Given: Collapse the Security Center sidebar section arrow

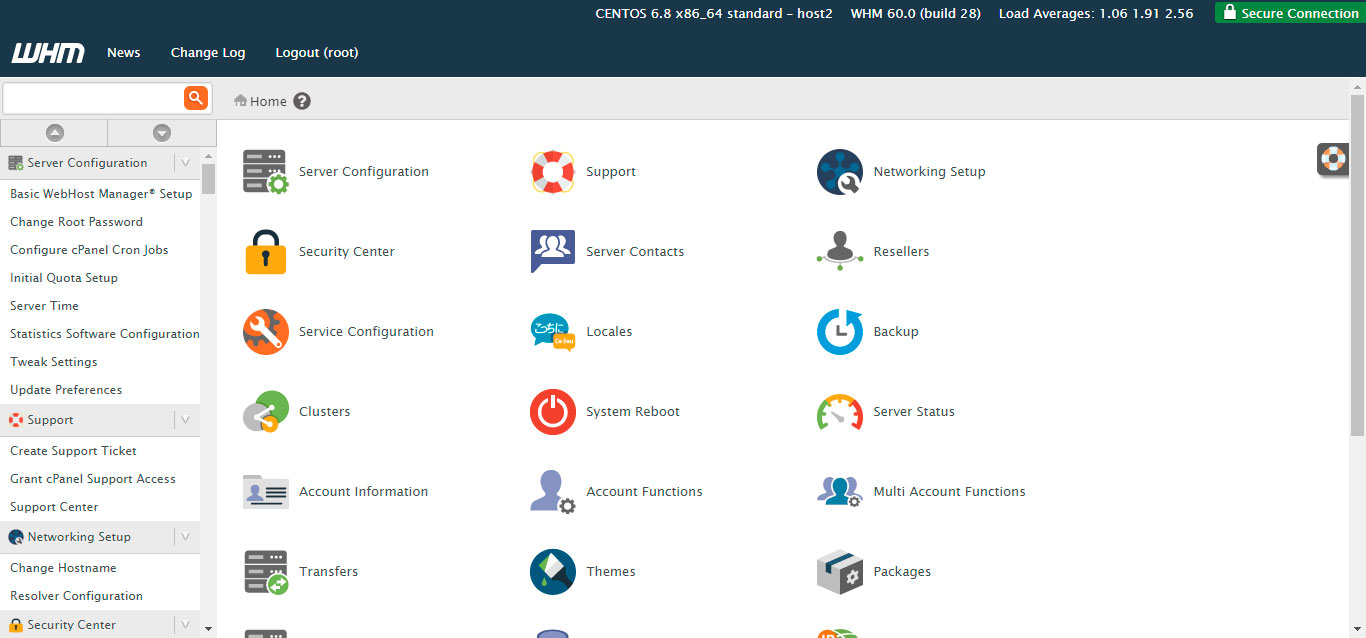Looking at the screenshot, I should tap(185, 625).
